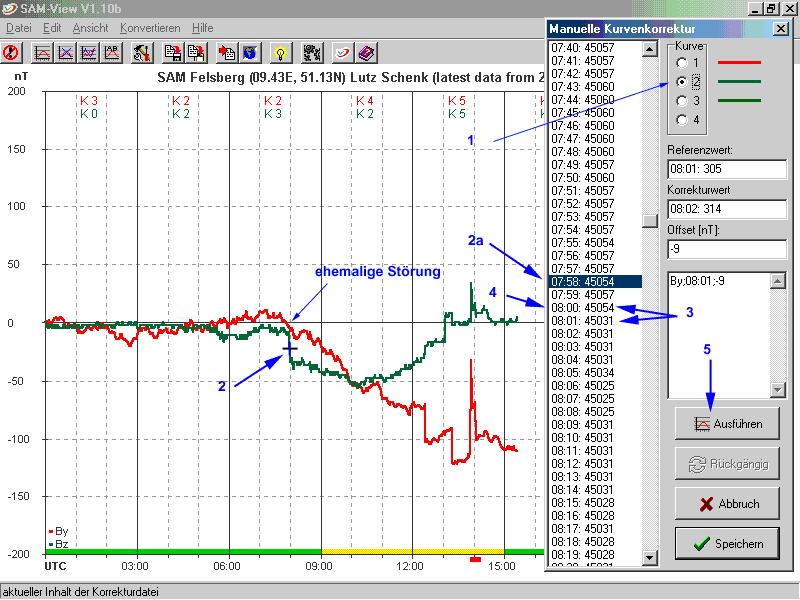Select list row 07:58: 45054
Viewport: 800px width, 600px height.
pyautogui.click(x=595, y=282)
